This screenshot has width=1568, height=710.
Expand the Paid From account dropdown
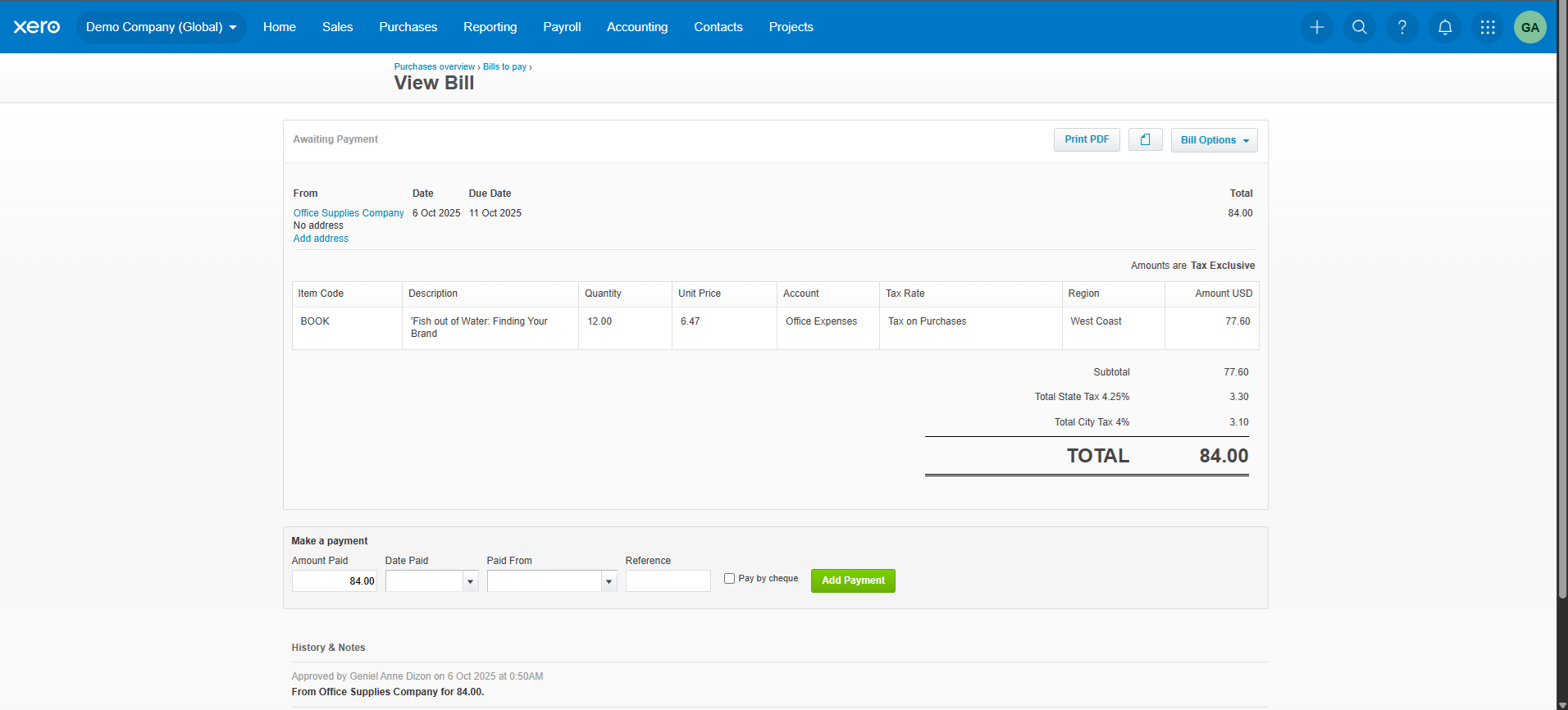[x=609, y=581]
